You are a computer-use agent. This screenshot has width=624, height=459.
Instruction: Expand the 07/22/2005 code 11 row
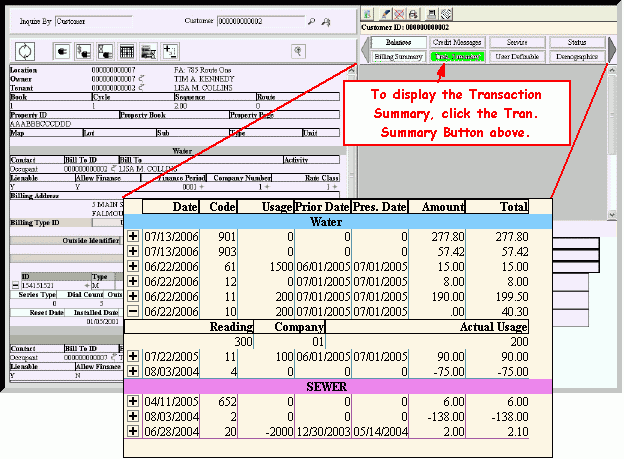coord(133,356)
